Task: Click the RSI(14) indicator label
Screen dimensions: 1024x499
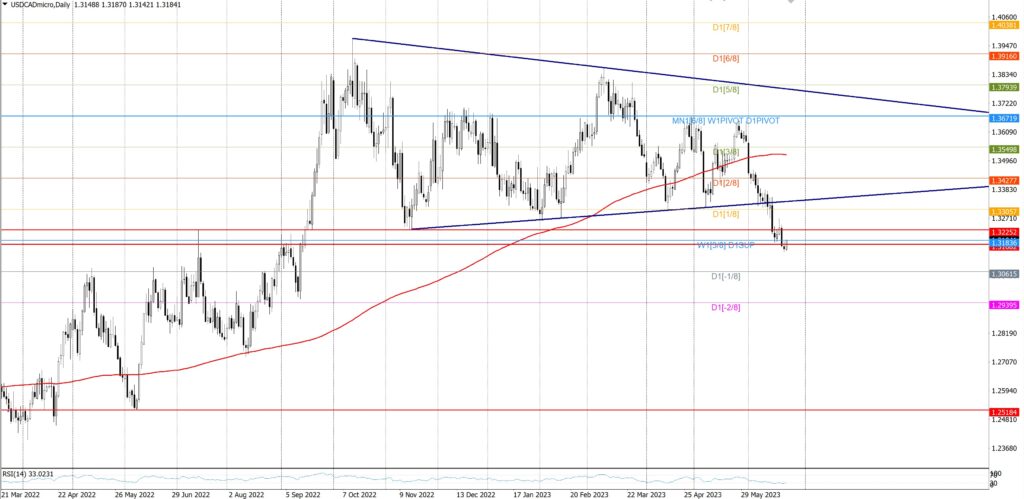Action: coord(28,473)
